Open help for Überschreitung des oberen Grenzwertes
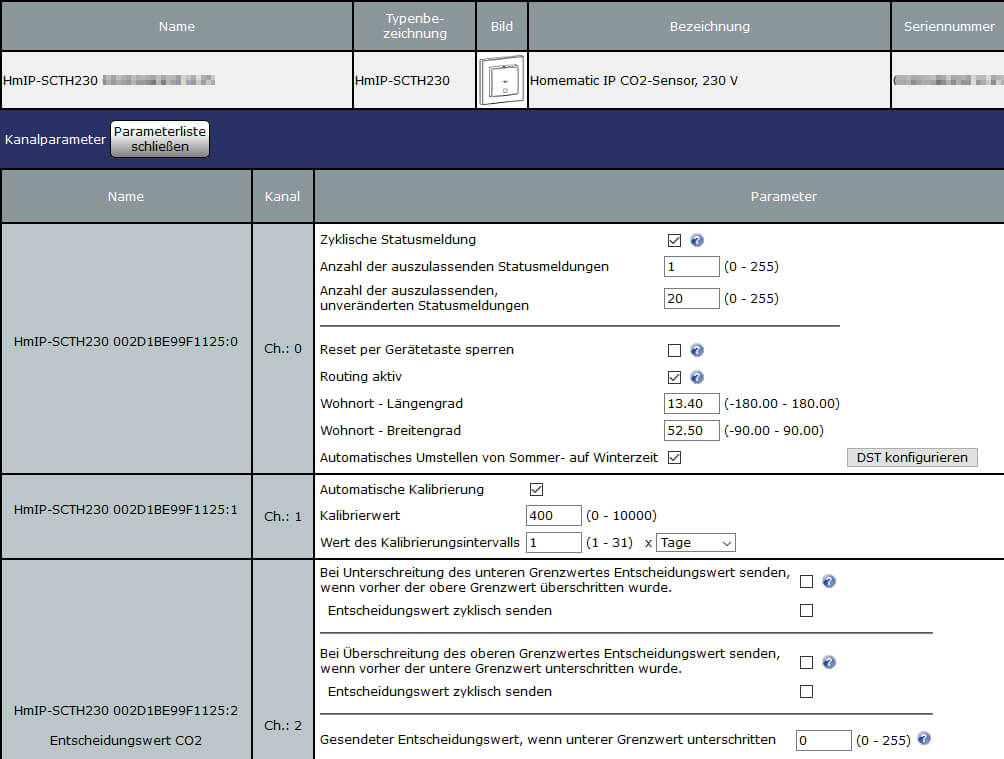Screen dimensions: 1004x759 (x=829, y=662)
